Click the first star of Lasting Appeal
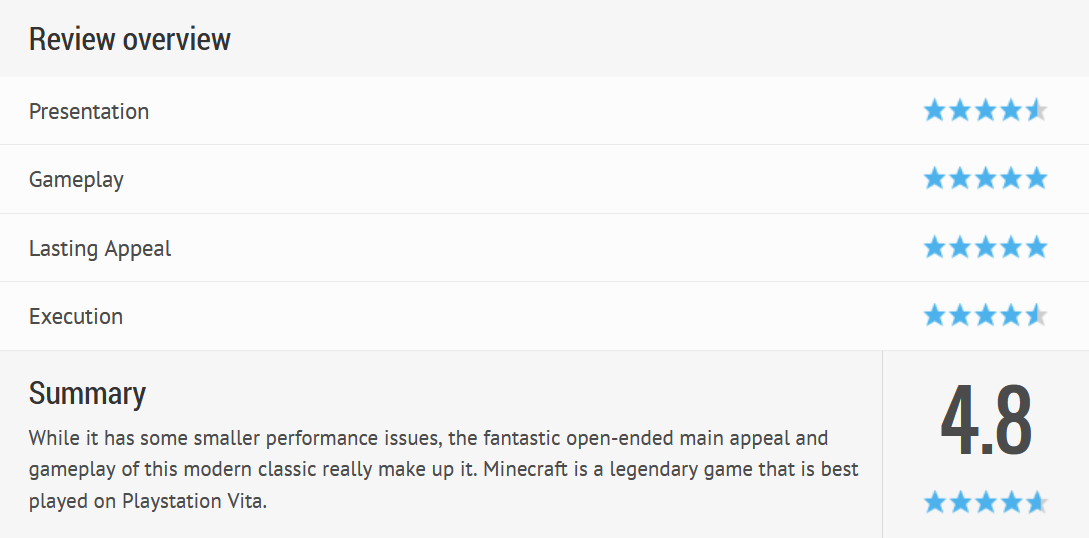1089x538 pixels. [x=935, y=246]
